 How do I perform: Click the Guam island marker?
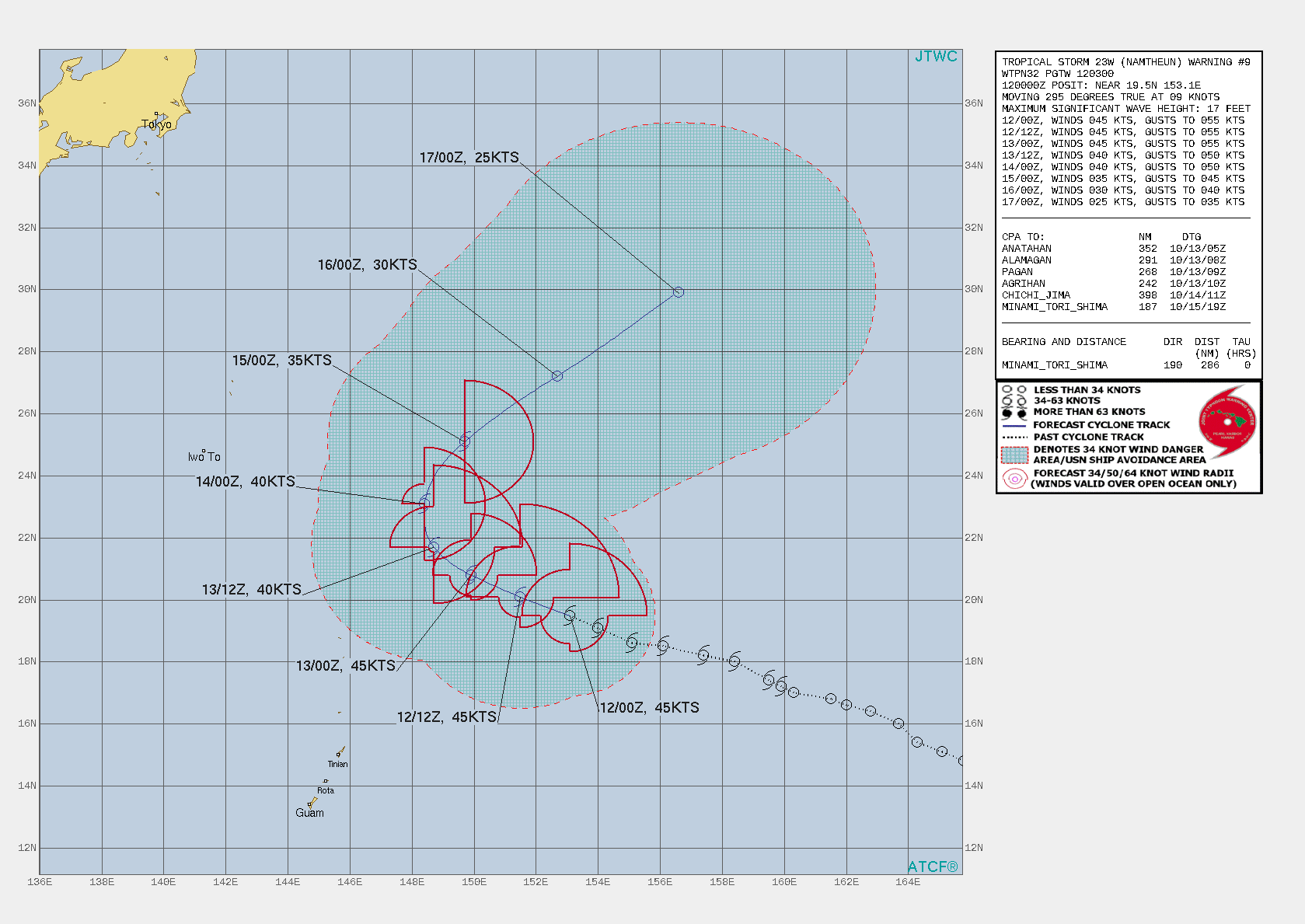click(312, 802)
